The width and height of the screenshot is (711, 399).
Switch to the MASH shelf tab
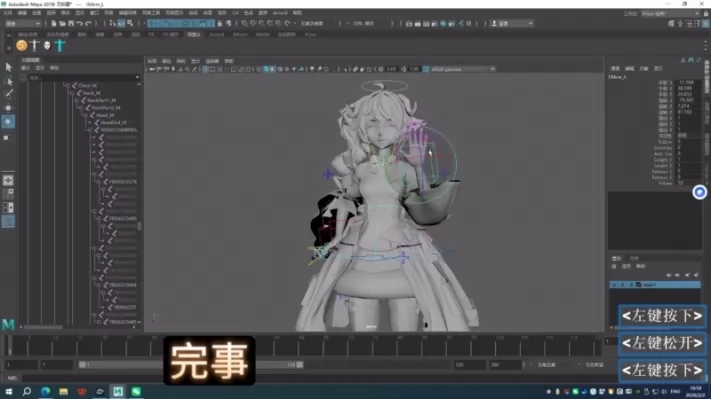coord(263,34)
